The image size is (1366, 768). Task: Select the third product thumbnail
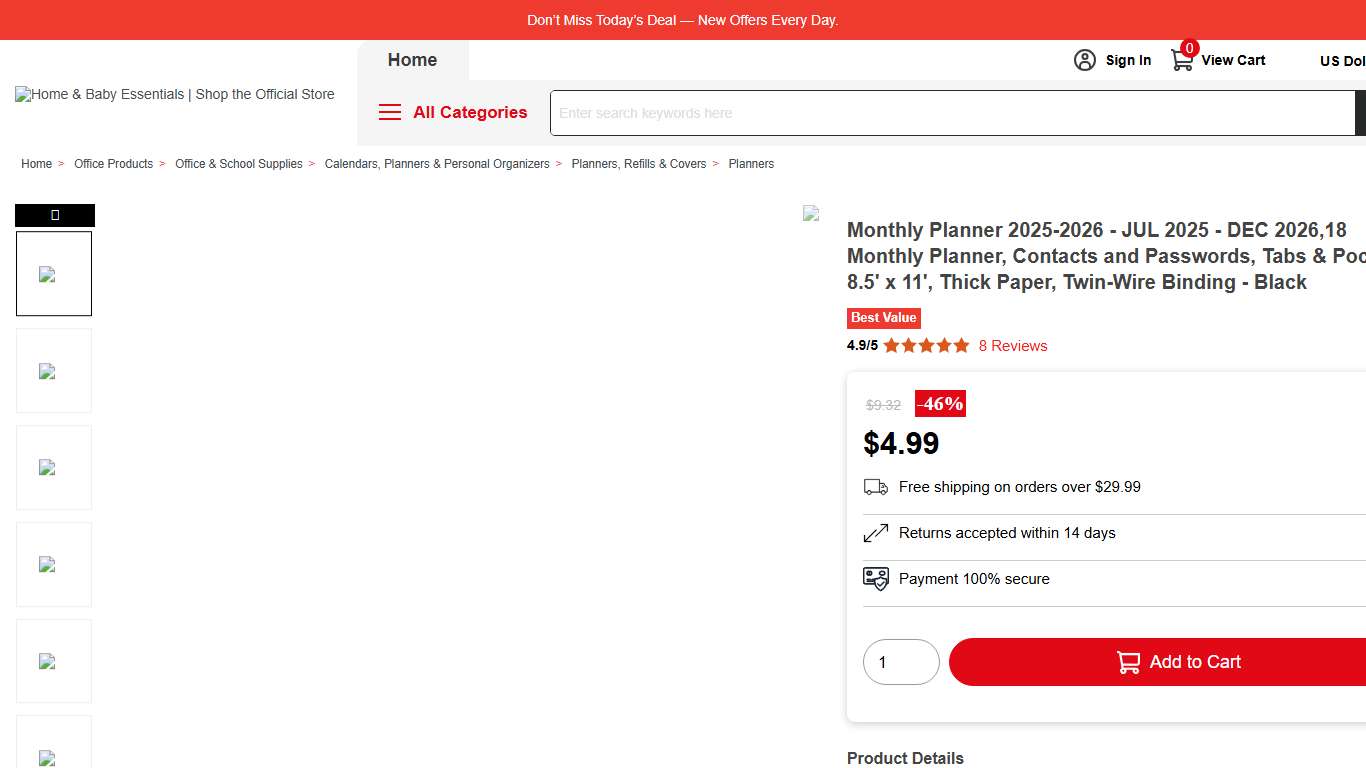(54, 468)
